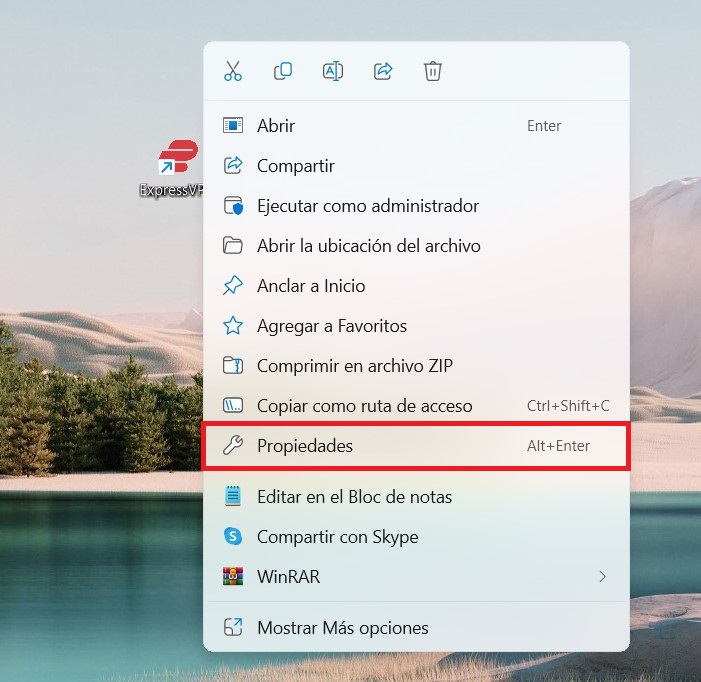The width and height of the screenshot is (701, 682).
Task: Click the Abrir window icon
Action: (x=233, y=126)
